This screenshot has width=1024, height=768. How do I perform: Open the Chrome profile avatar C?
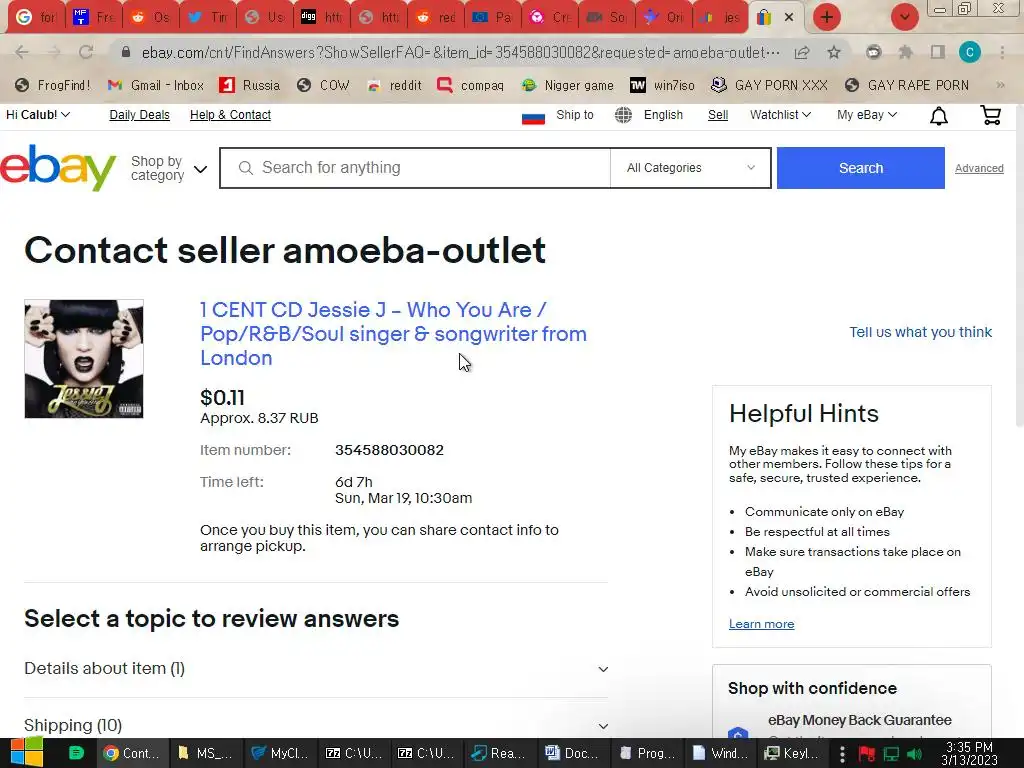click(970, 52)
